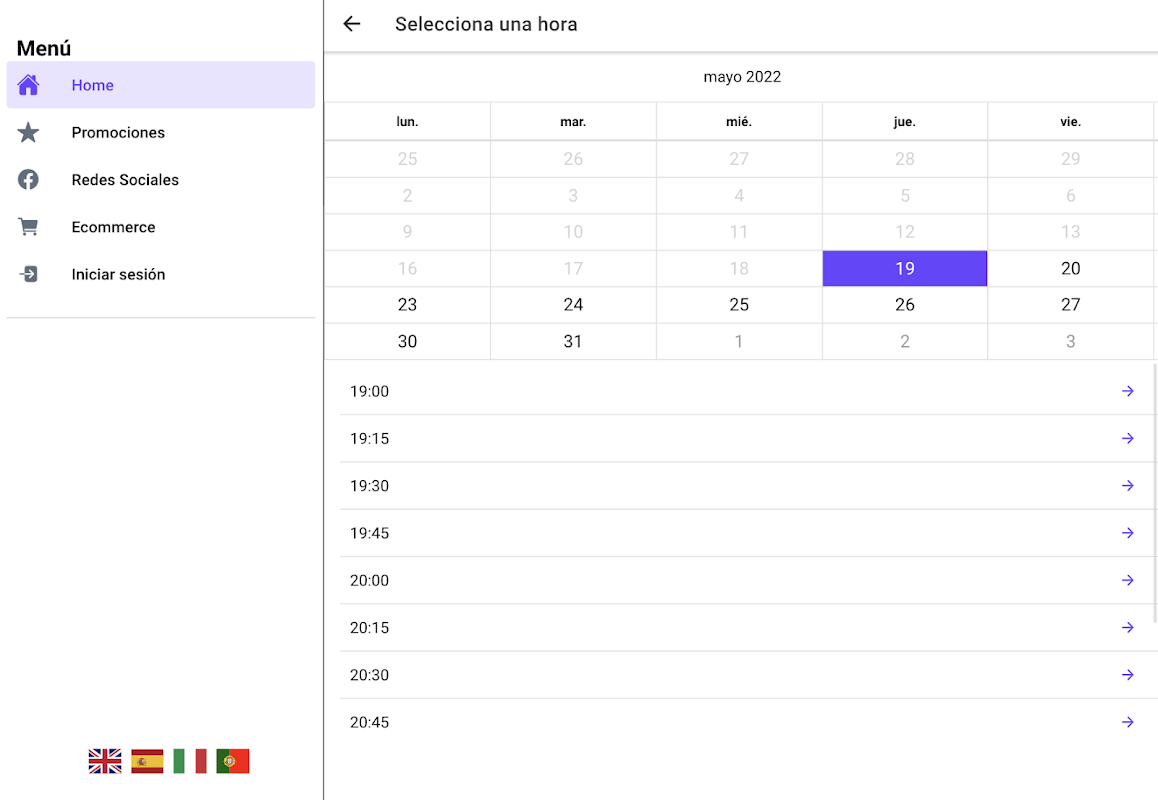
Task: Switch language with the UK flag
Action: 105,761
